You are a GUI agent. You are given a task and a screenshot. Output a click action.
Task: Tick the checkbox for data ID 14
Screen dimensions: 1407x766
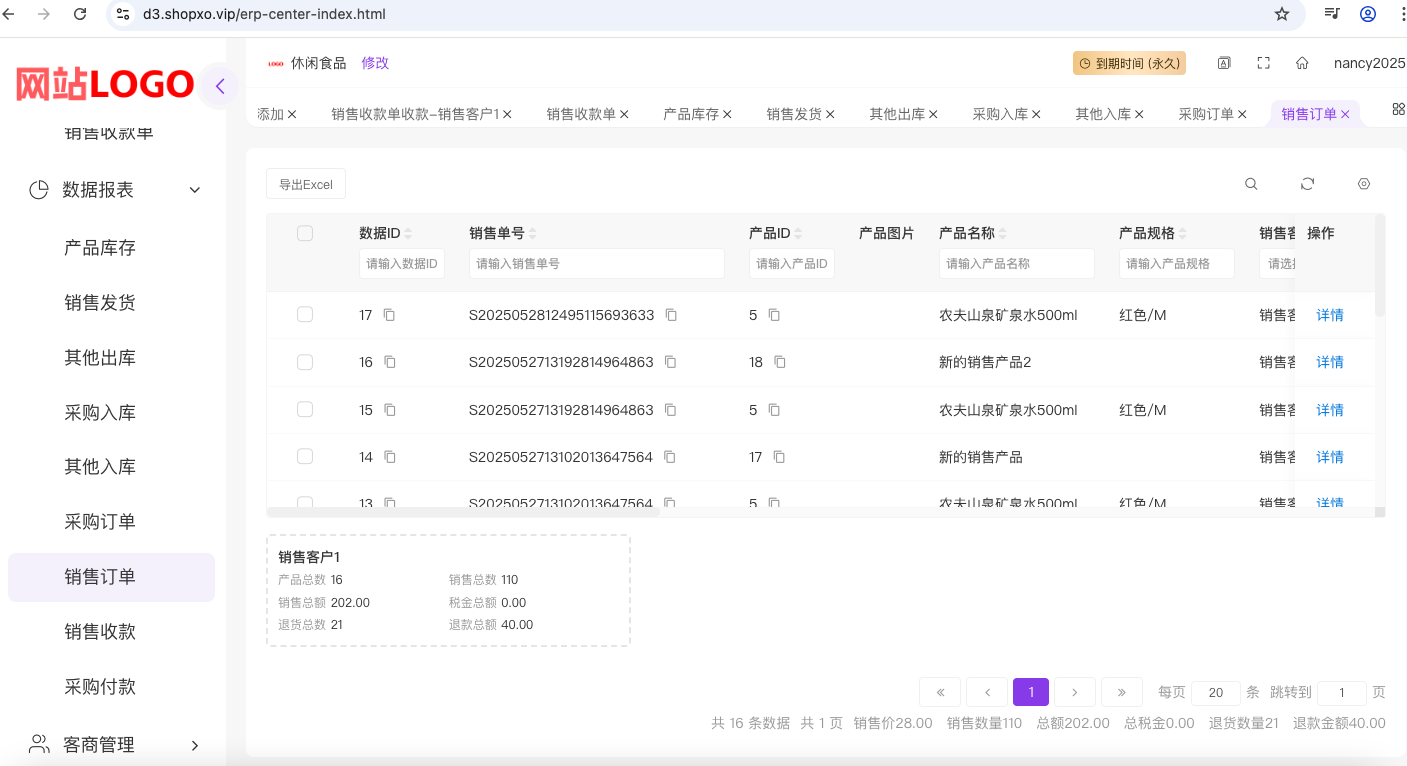(x=305, y=456)
